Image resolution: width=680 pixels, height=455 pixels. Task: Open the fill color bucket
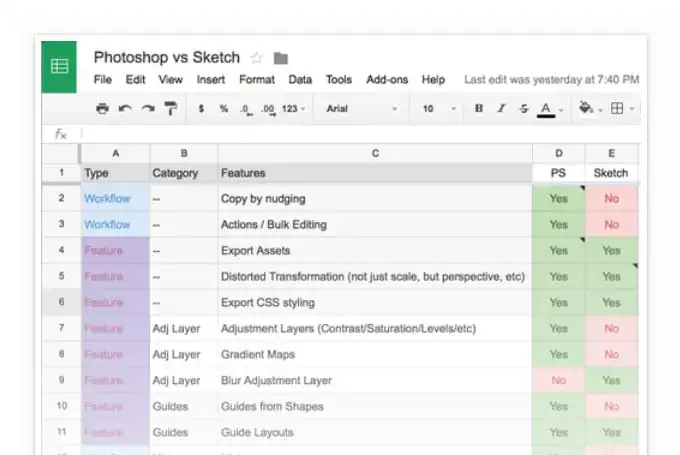(x=586, y=108)
